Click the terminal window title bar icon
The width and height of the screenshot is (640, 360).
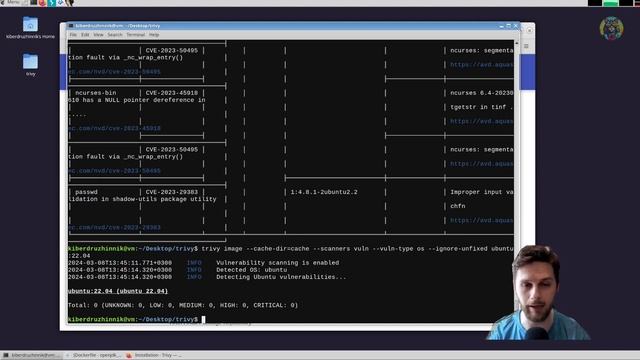[x=71, y=26]
